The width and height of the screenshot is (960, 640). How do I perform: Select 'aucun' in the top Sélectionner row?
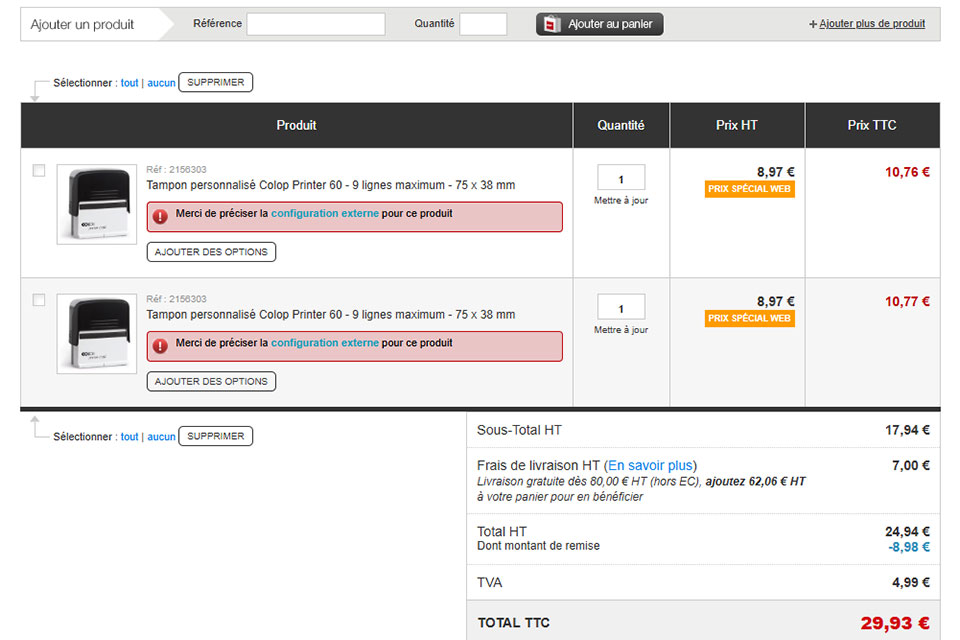(161, 83)
